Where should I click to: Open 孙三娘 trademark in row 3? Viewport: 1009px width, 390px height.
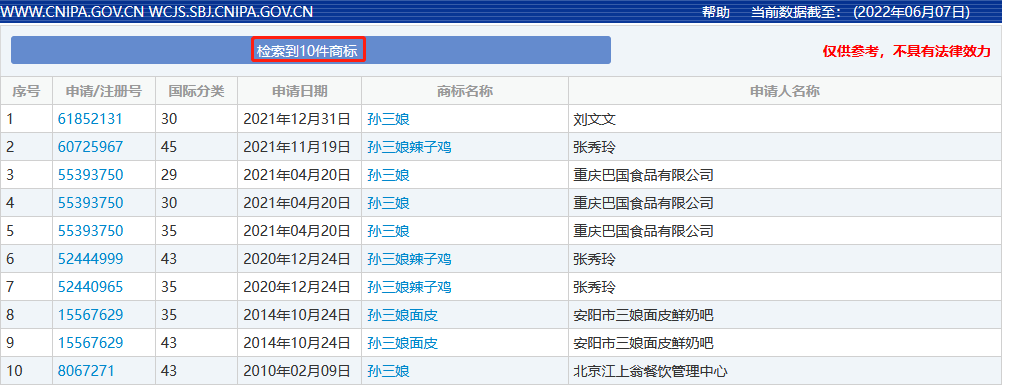(x=388, y=175)
